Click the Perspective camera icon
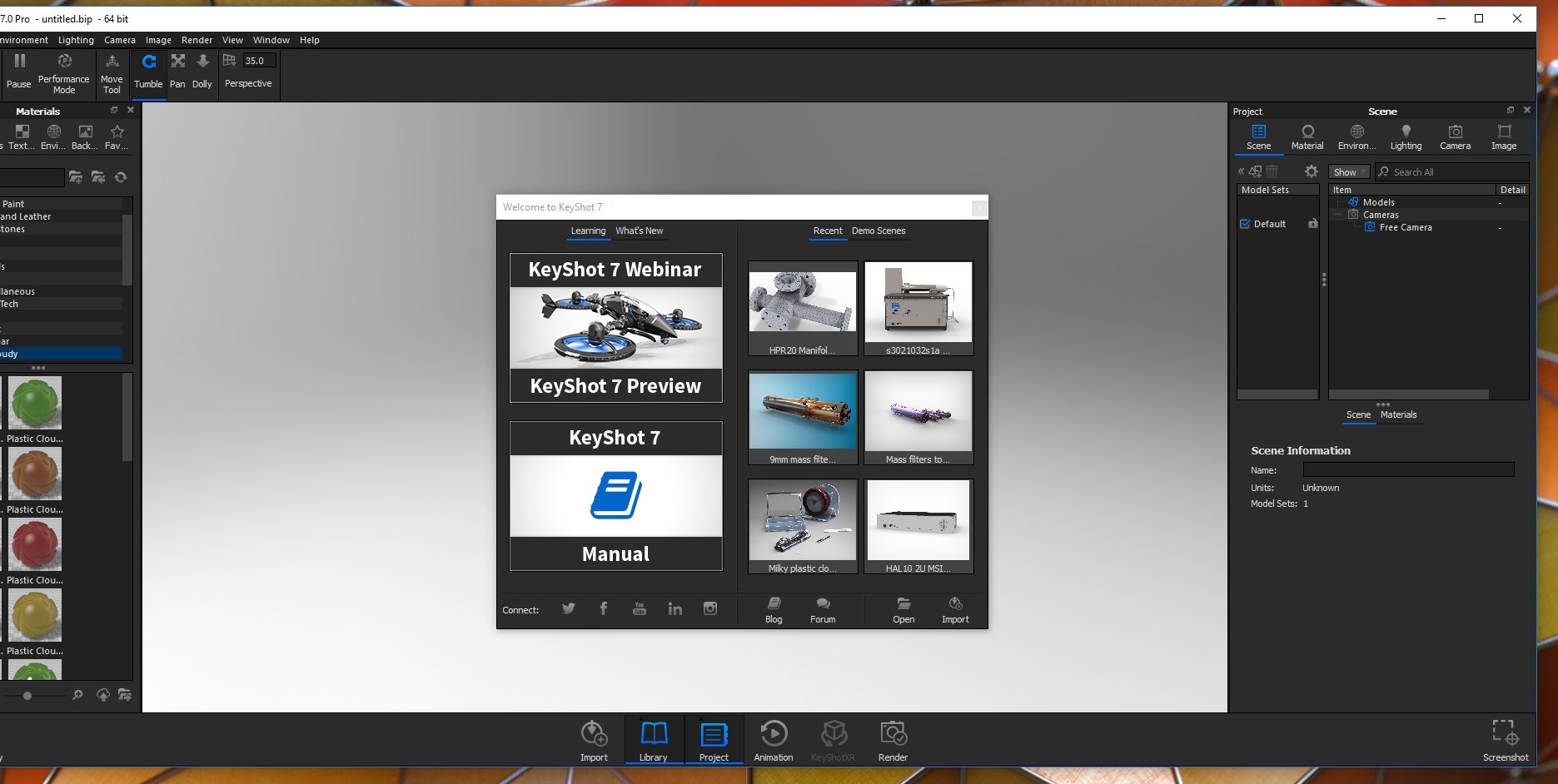This screenshot has width=1558, height=784. (229, 60)
